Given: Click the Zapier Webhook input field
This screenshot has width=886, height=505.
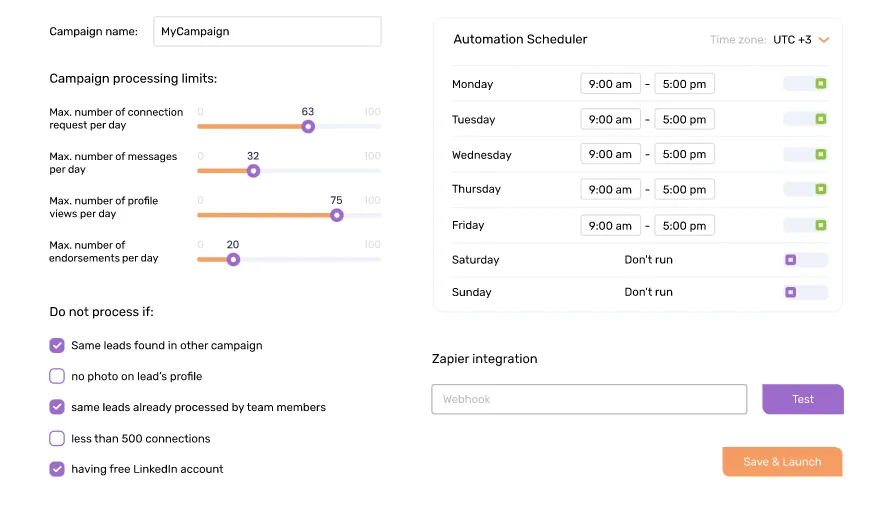Looking at the screenshot, I should tap(589, 399).
